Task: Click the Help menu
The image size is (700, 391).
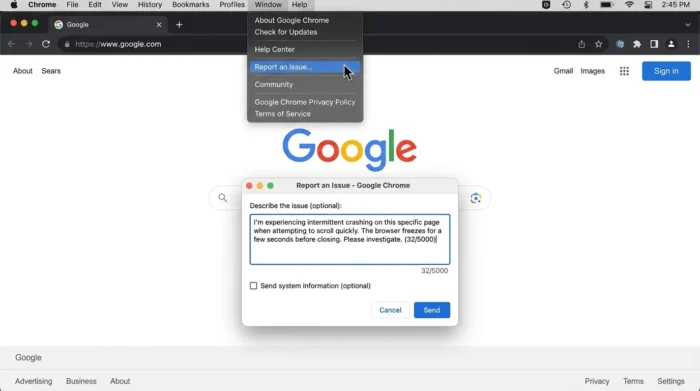Action: 300,5
